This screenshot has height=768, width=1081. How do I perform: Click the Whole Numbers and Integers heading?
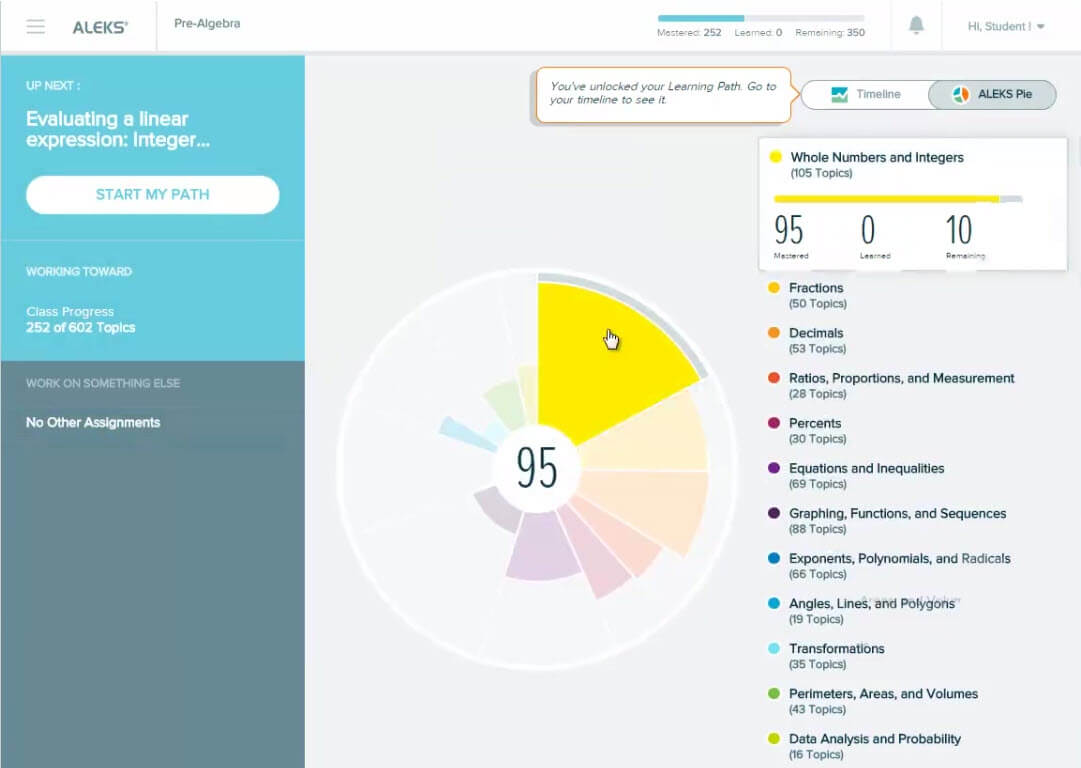click(877, 157)
